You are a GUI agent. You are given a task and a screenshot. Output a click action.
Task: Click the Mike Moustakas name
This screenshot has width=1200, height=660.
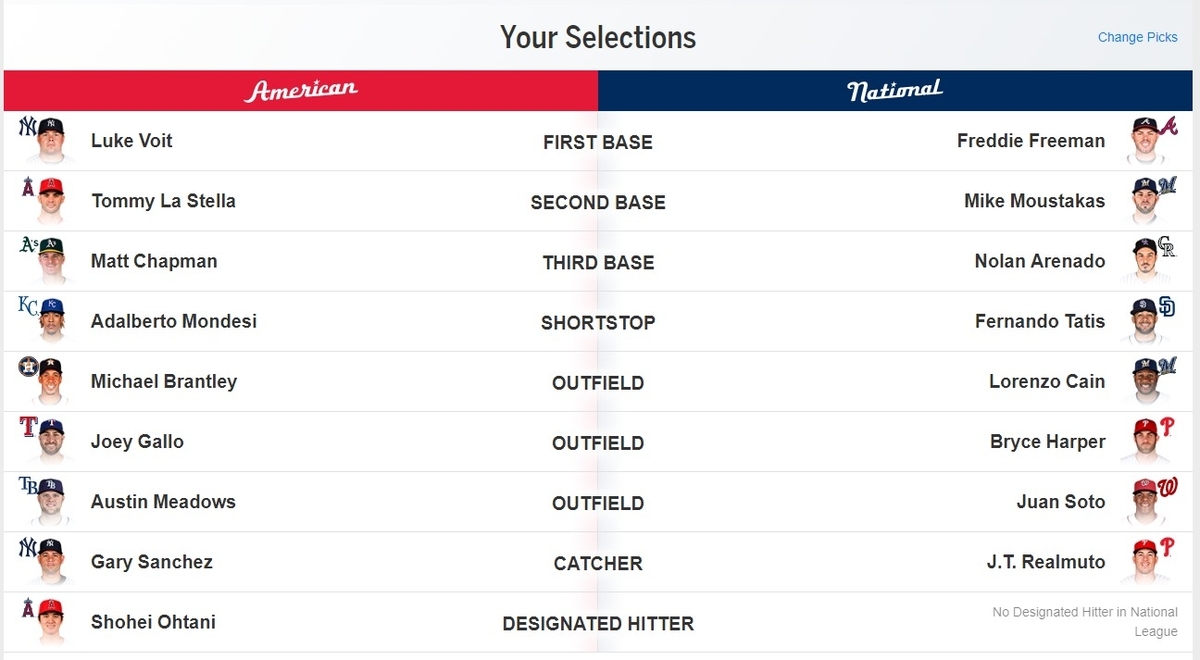[x=1035, y=201]
